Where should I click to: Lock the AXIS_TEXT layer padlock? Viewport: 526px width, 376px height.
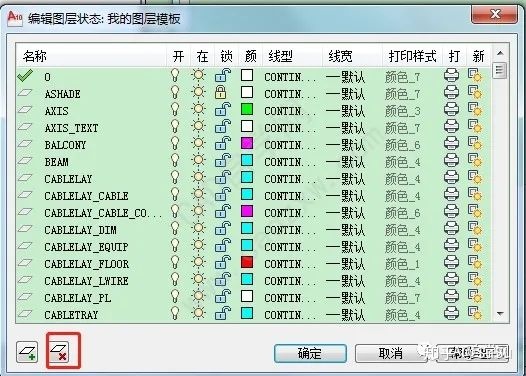tap(223, 127)
